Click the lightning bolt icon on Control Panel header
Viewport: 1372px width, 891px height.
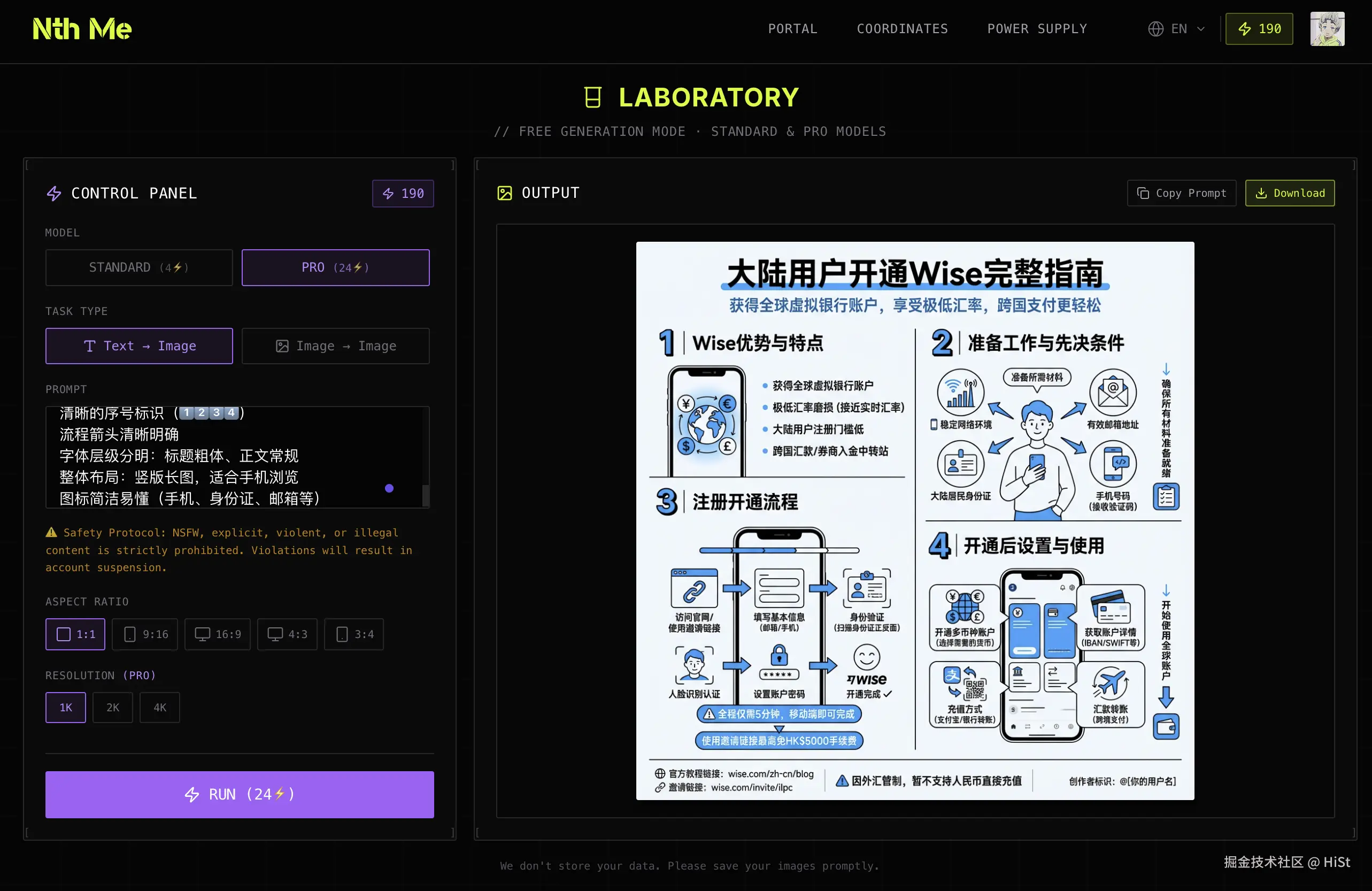point(53,194)
